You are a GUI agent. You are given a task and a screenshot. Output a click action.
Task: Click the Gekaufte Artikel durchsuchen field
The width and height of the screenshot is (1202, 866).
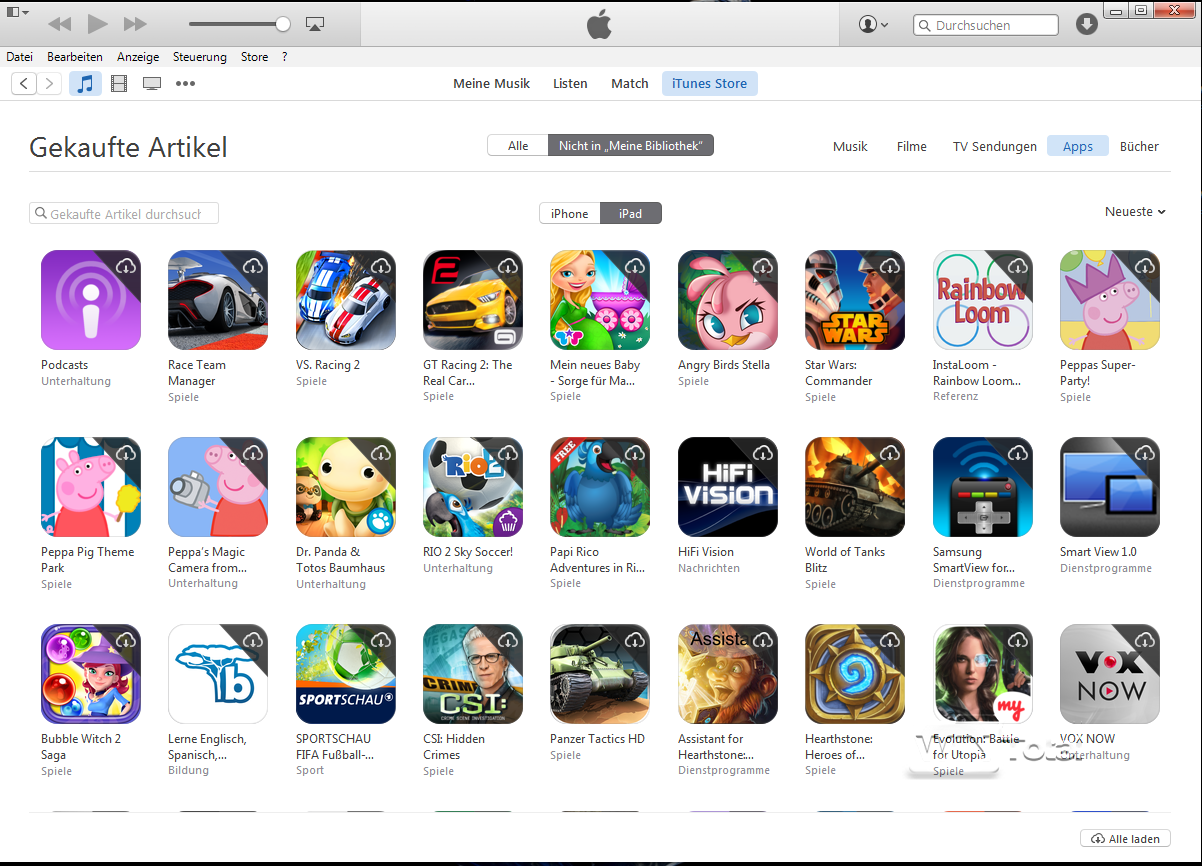124,213
